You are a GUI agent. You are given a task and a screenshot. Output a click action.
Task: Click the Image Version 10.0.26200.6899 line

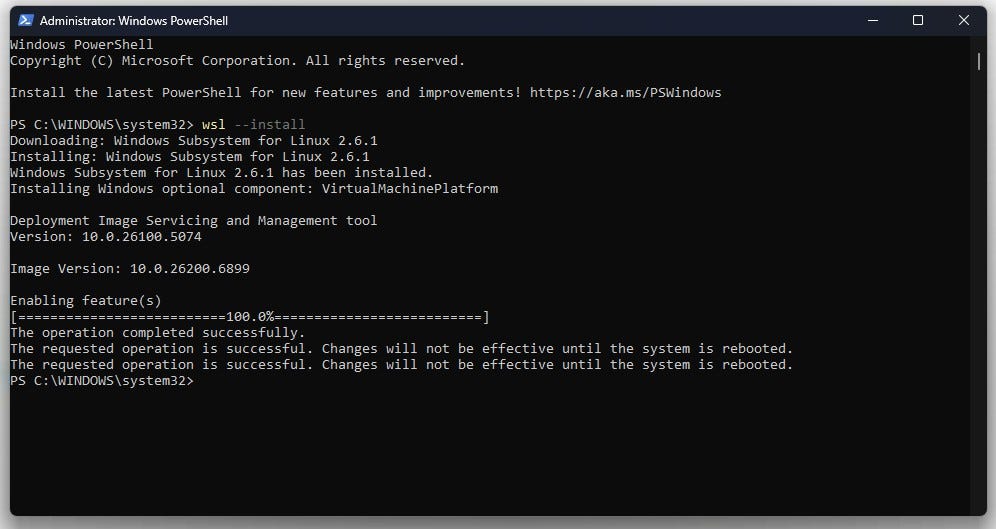click(x=130, y=269)
